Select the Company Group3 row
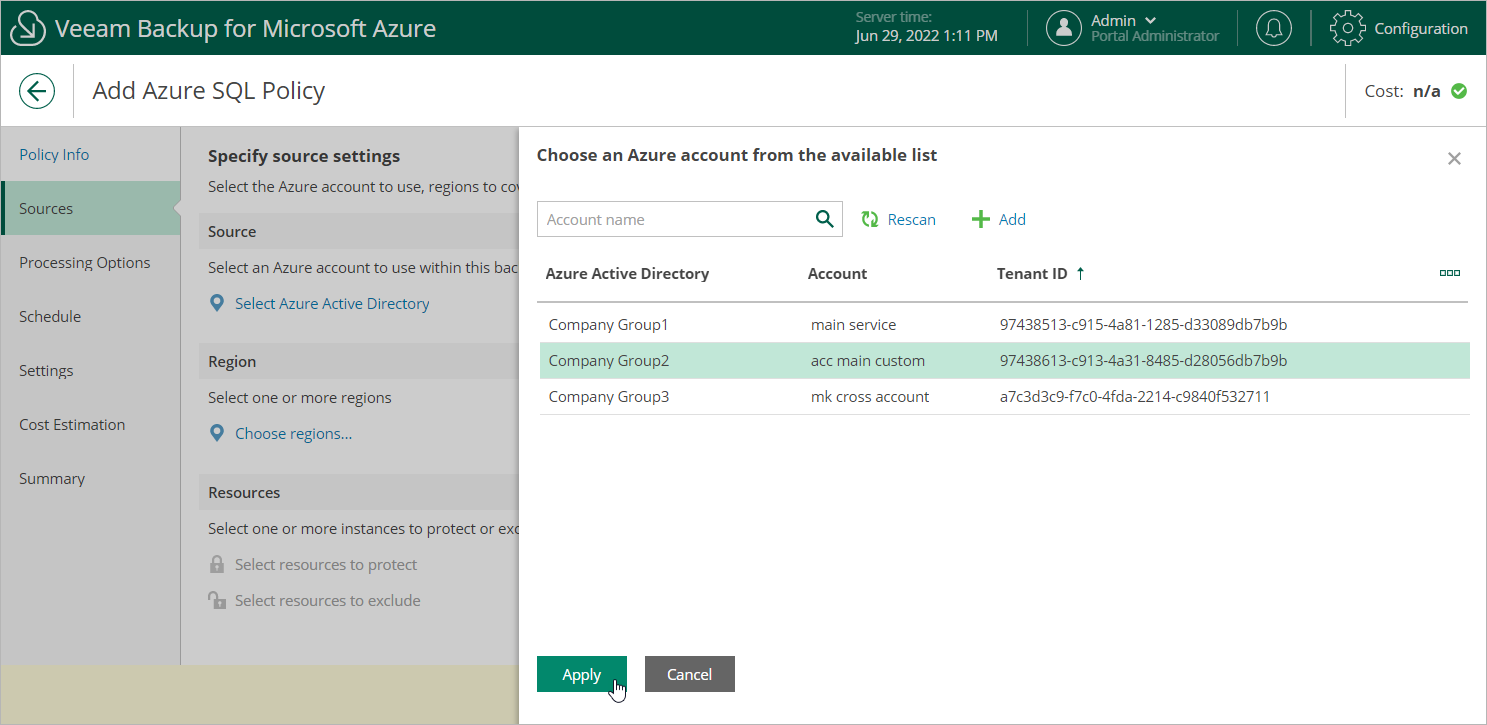This screenshot has width=1487, height=725. 608,396
